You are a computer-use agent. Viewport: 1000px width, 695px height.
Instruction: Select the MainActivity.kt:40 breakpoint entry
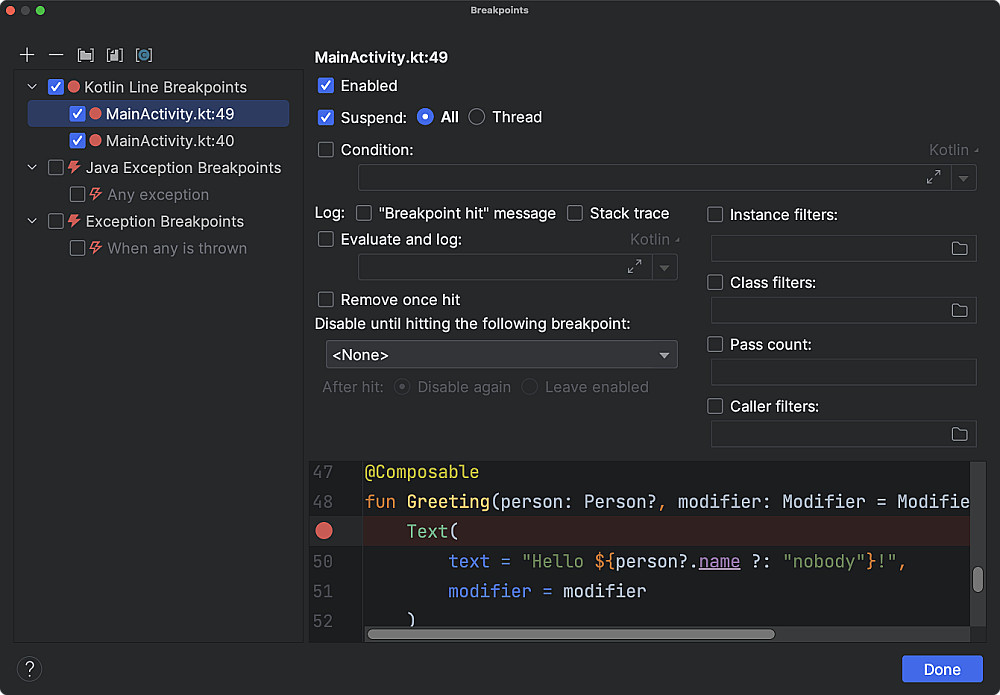point(170,141)
